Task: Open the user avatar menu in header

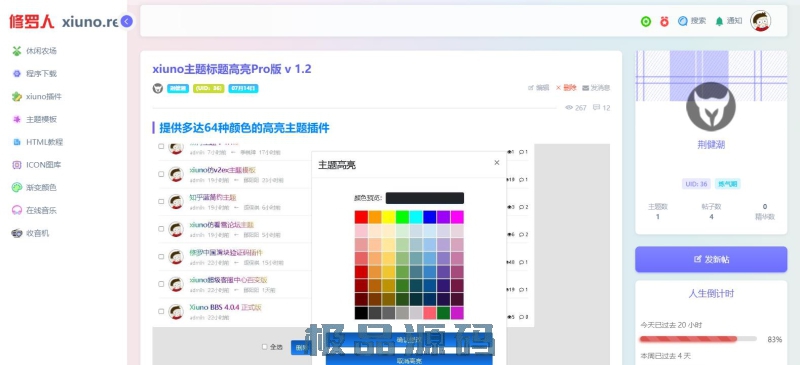Action: pyautogui.click(x=760, y=21)
